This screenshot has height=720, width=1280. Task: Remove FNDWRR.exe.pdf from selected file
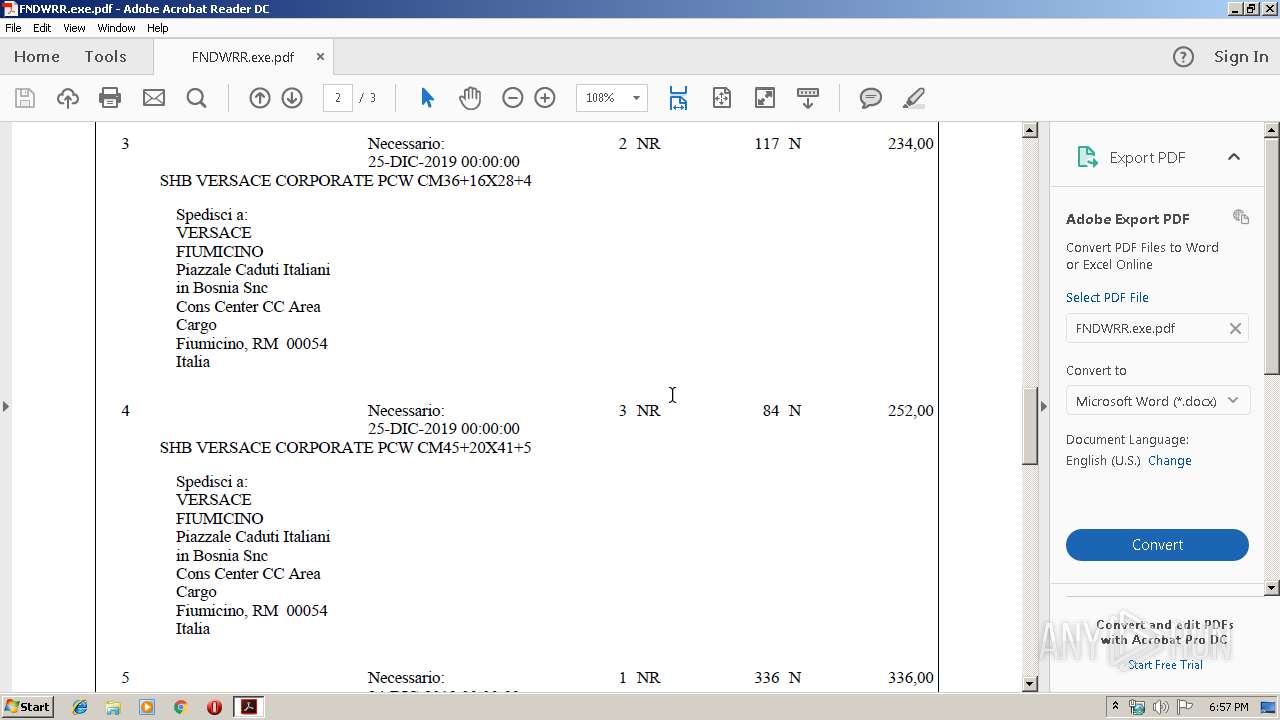[1235, 328]
